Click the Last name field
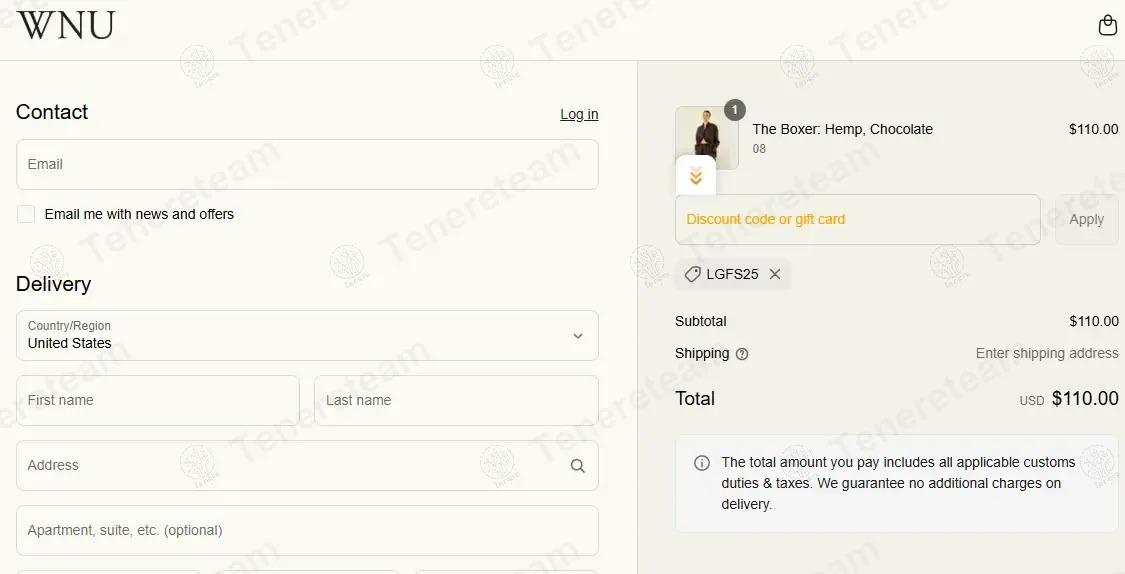Image resolution: width=1125 pixels, height=574 pixels. click(x=456, y=400)
